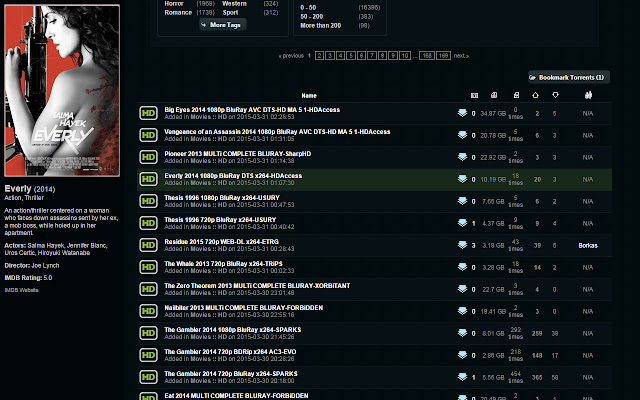Click HD badge beside The Whale 2013
Screen dimensions: 640x400
(148, 267)
